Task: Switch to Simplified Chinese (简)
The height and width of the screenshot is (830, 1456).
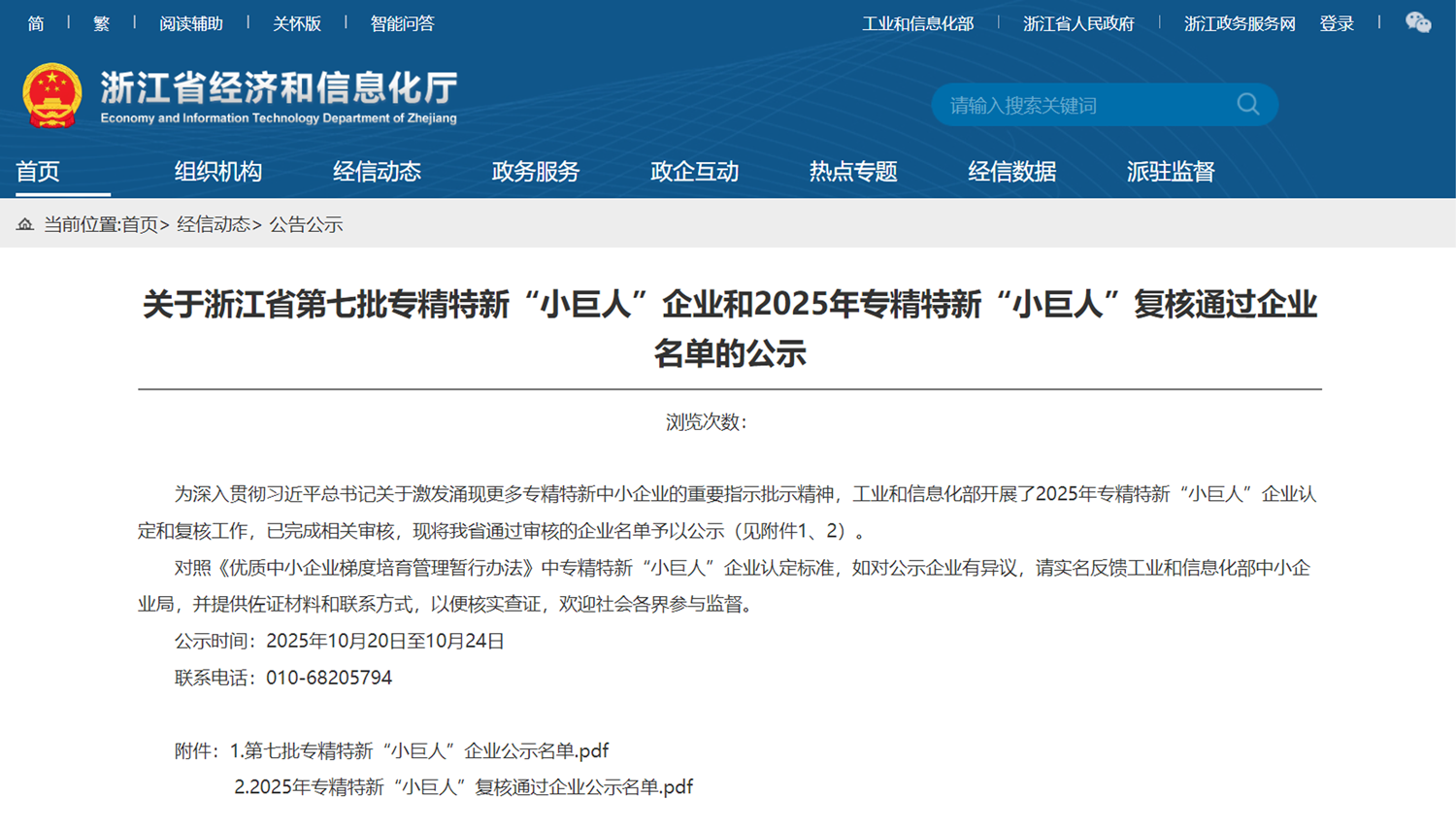Action: point(36,23)
